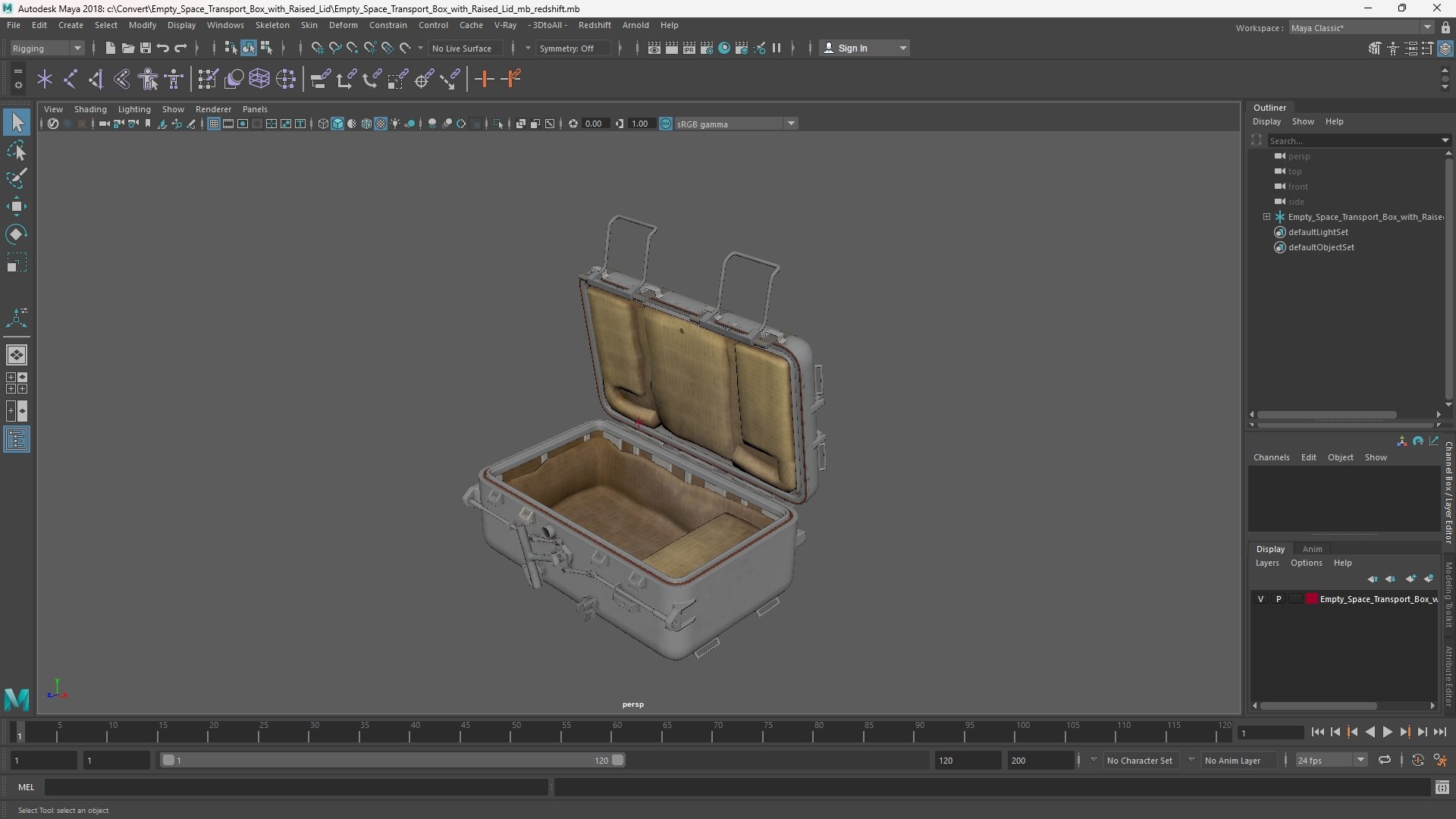Open the Rigging menu set dropdown
Viewport: 1456px width, 819px height.
coord(47,48)
